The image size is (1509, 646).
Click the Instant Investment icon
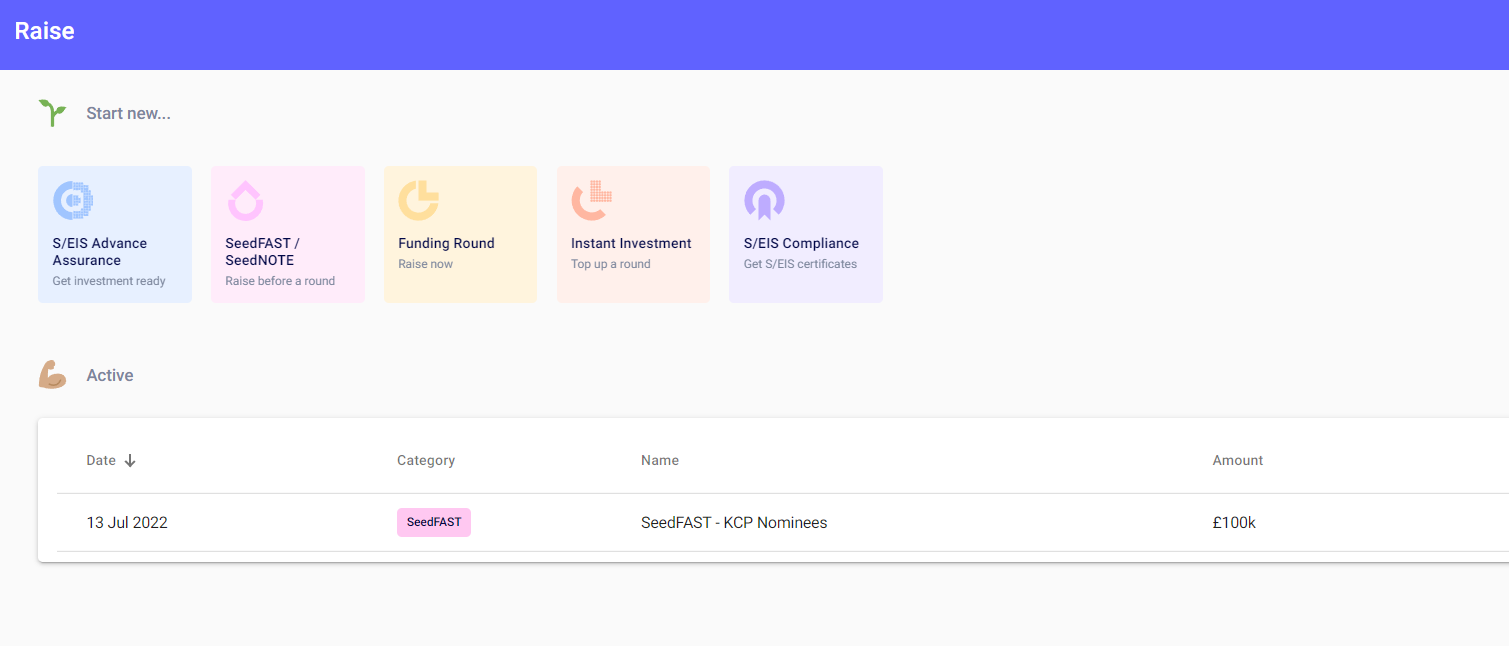pyautogui.click(x=591, y=200)
